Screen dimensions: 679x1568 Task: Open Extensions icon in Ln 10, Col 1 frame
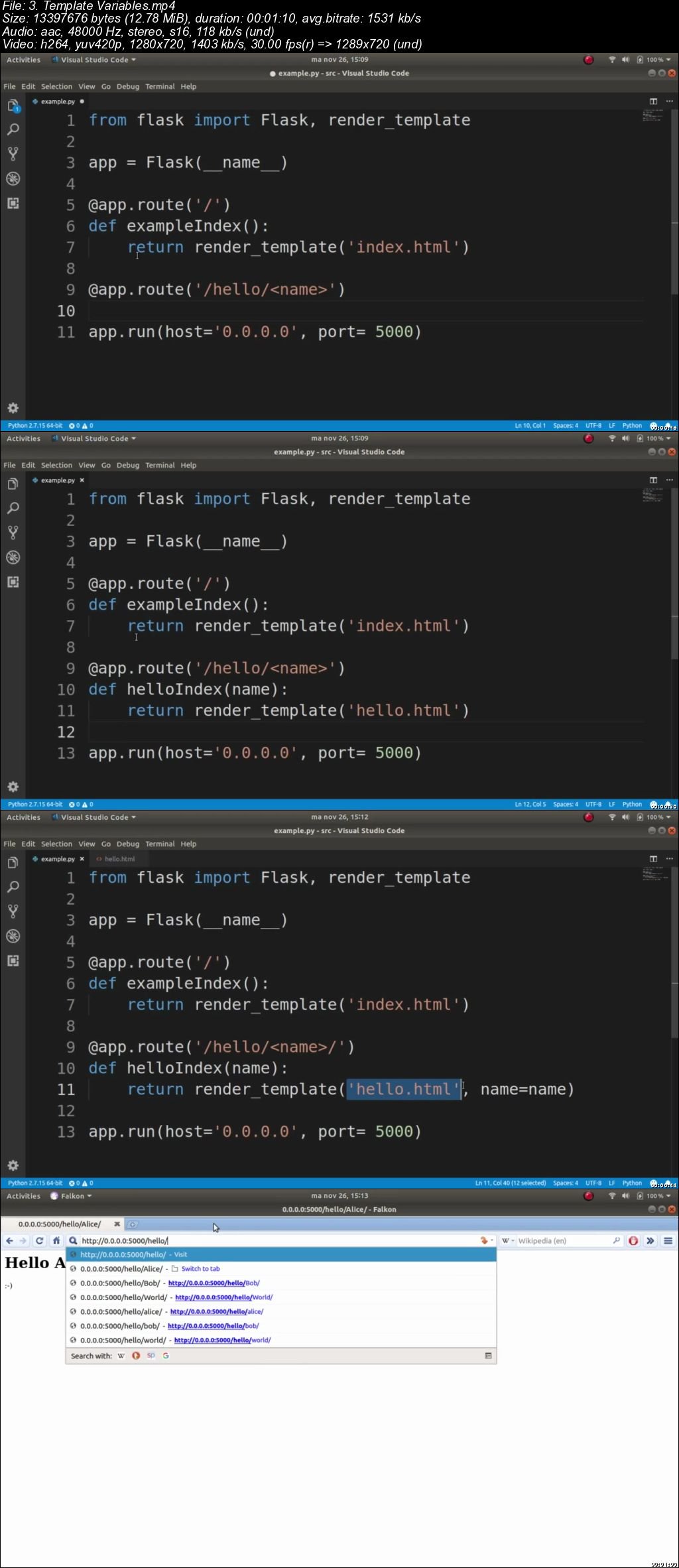click(13, 203)
